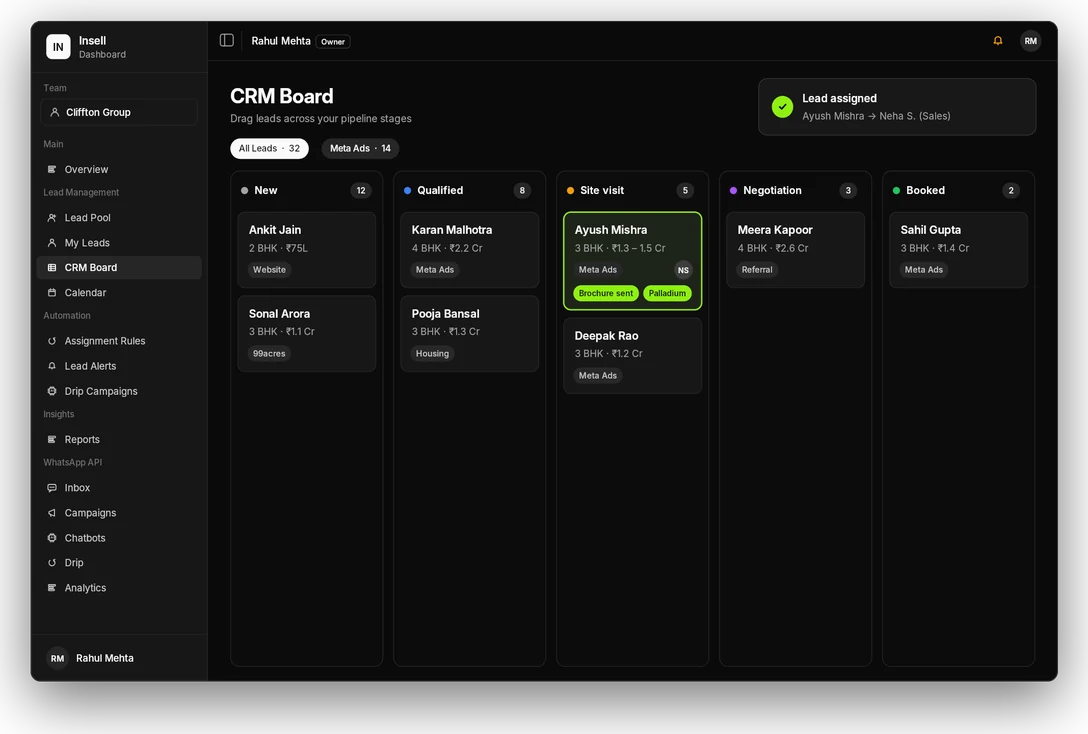This screenshot has width=1088, height=734.
Task: Click the Campaigns megaphone icon
Action: point(51,513)
